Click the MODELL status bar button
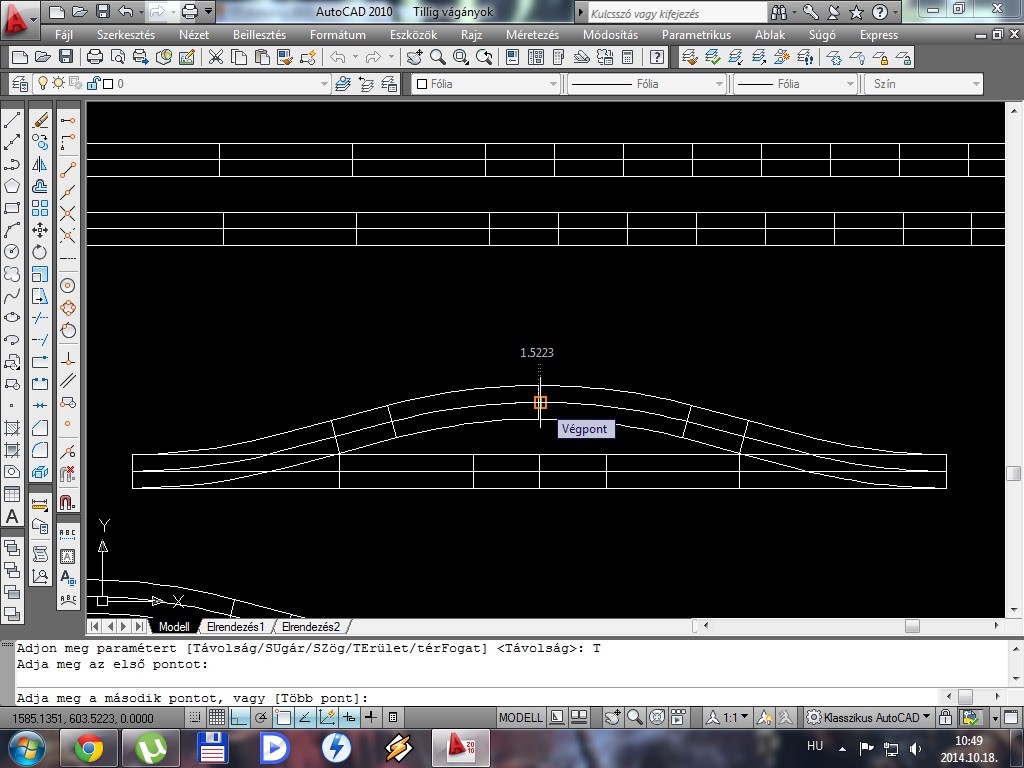Screen dimensions: 1024x768 (520, 717)
